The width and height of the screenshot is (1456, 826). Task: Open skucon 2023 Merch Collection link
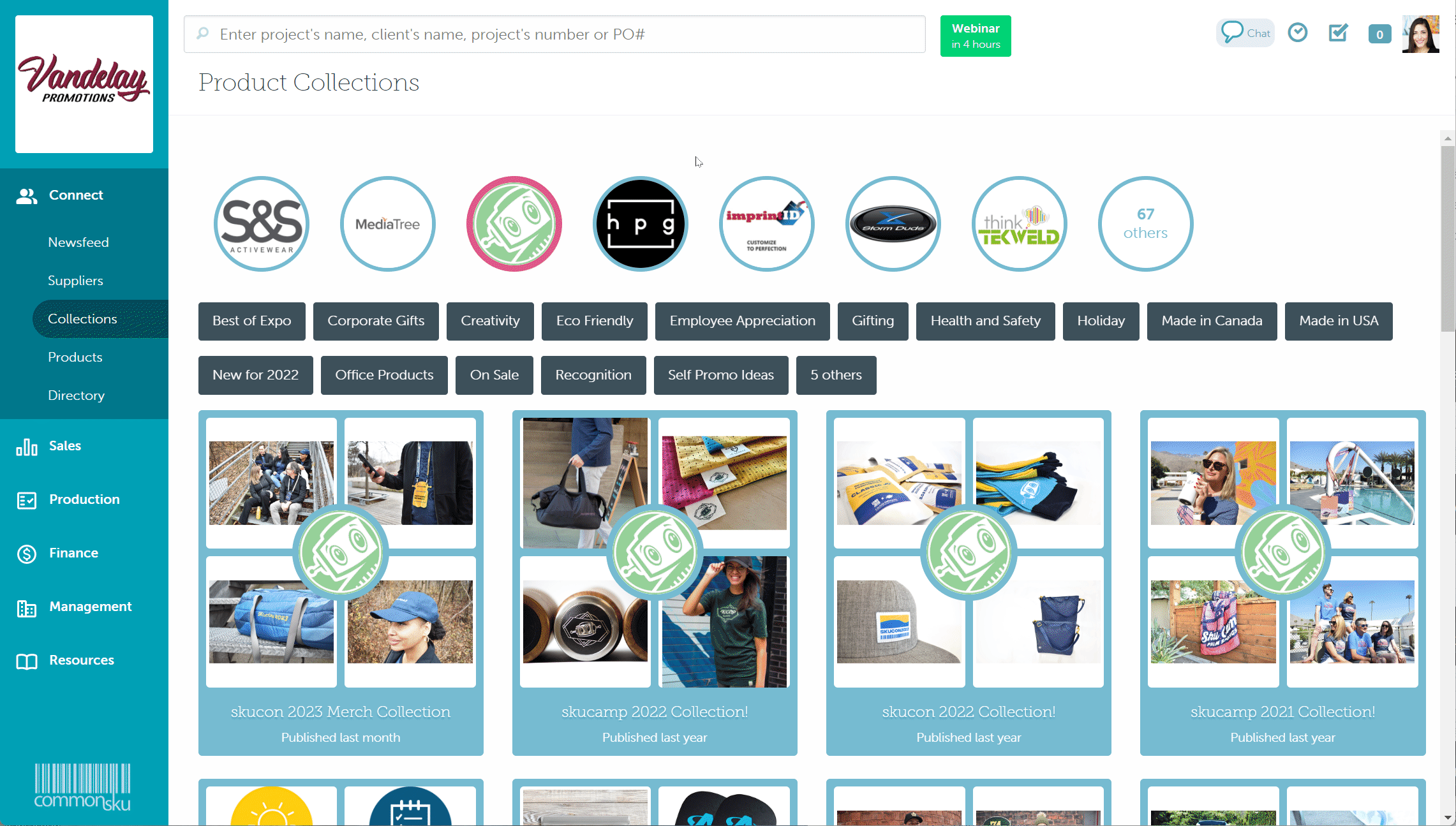pyautogui.click(x=341, y=712)
